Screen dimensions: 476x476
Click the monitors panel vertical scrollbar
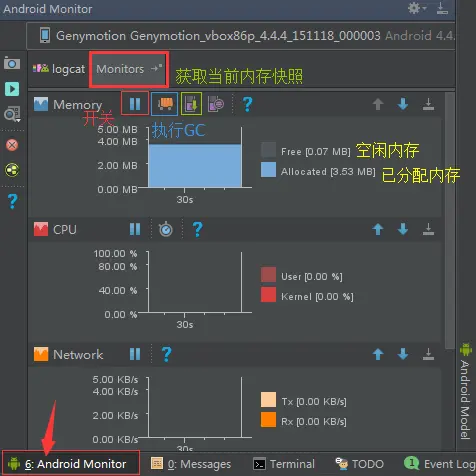(450, 220)
